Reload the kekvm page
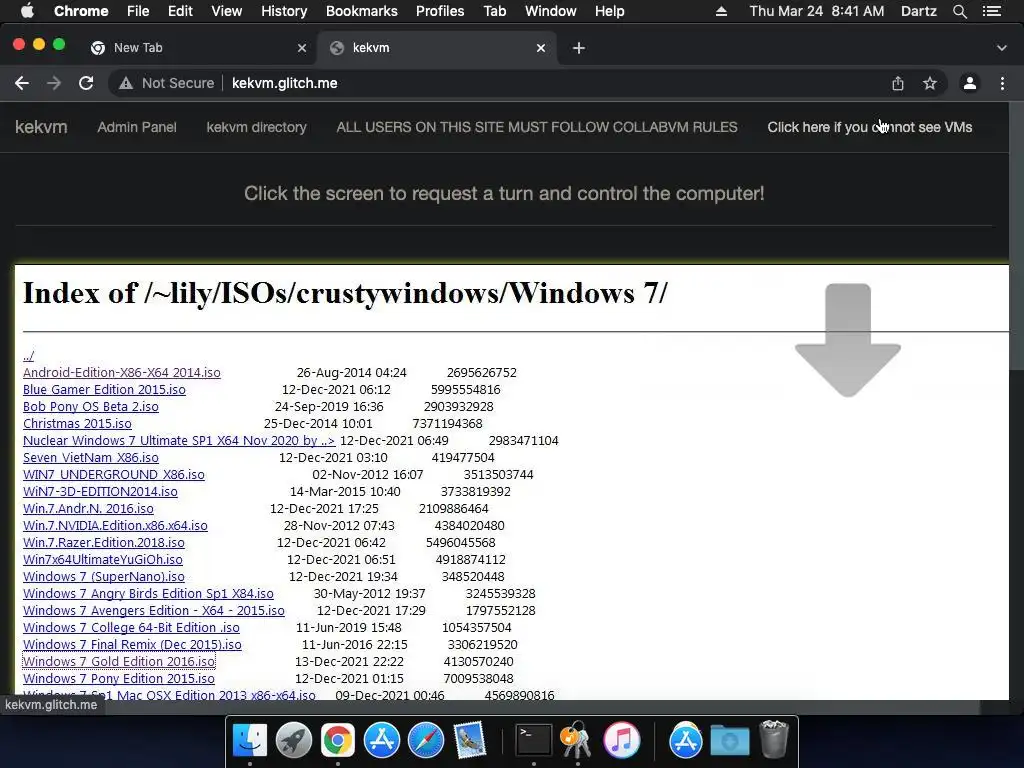This screenshot has height=768, width=1024. click(86, 83)
